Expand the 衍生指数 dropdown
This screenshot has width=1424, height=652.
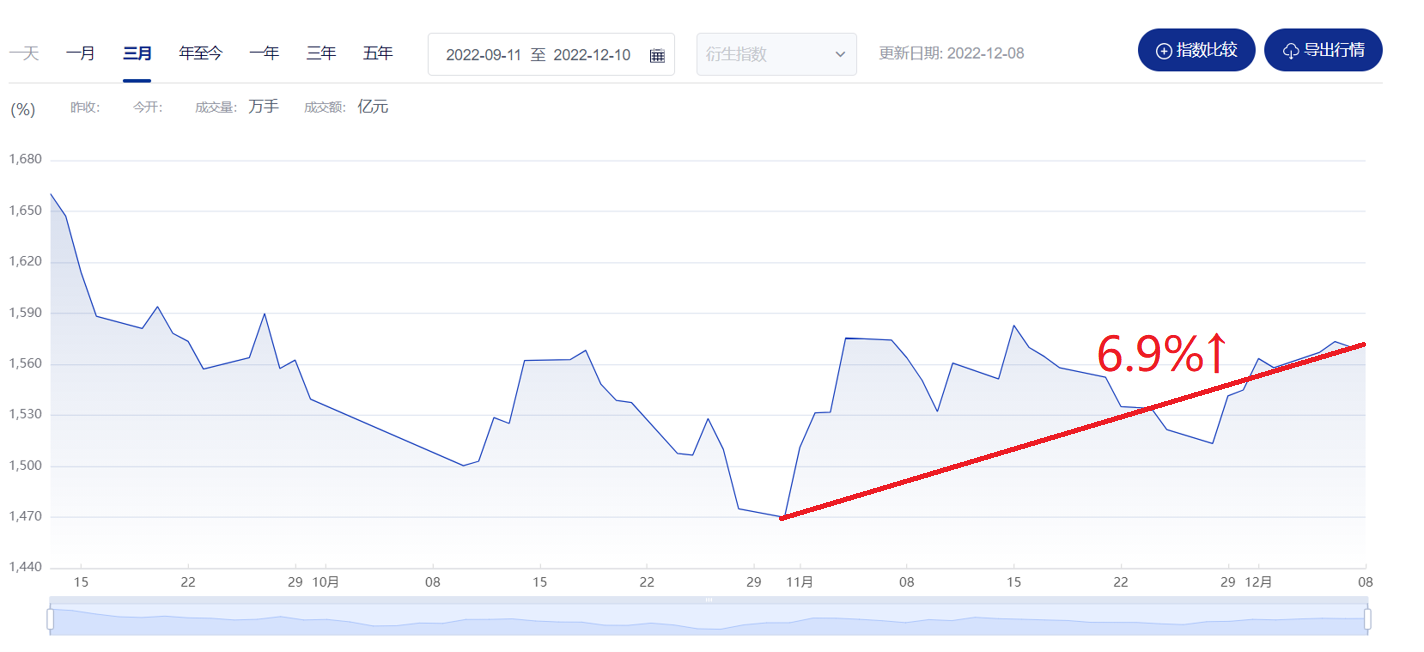pos(776,54)
